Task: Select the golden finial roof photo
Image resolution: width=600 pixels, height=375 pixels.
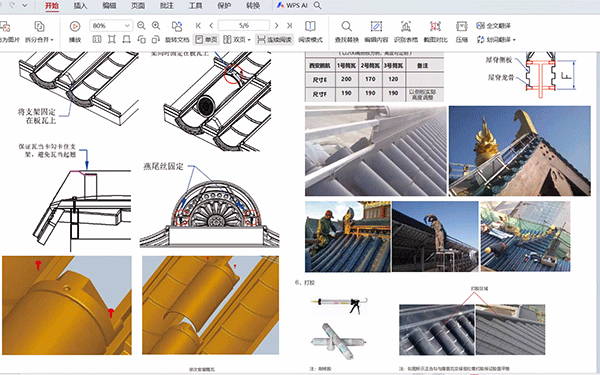Action: (520, 151)
